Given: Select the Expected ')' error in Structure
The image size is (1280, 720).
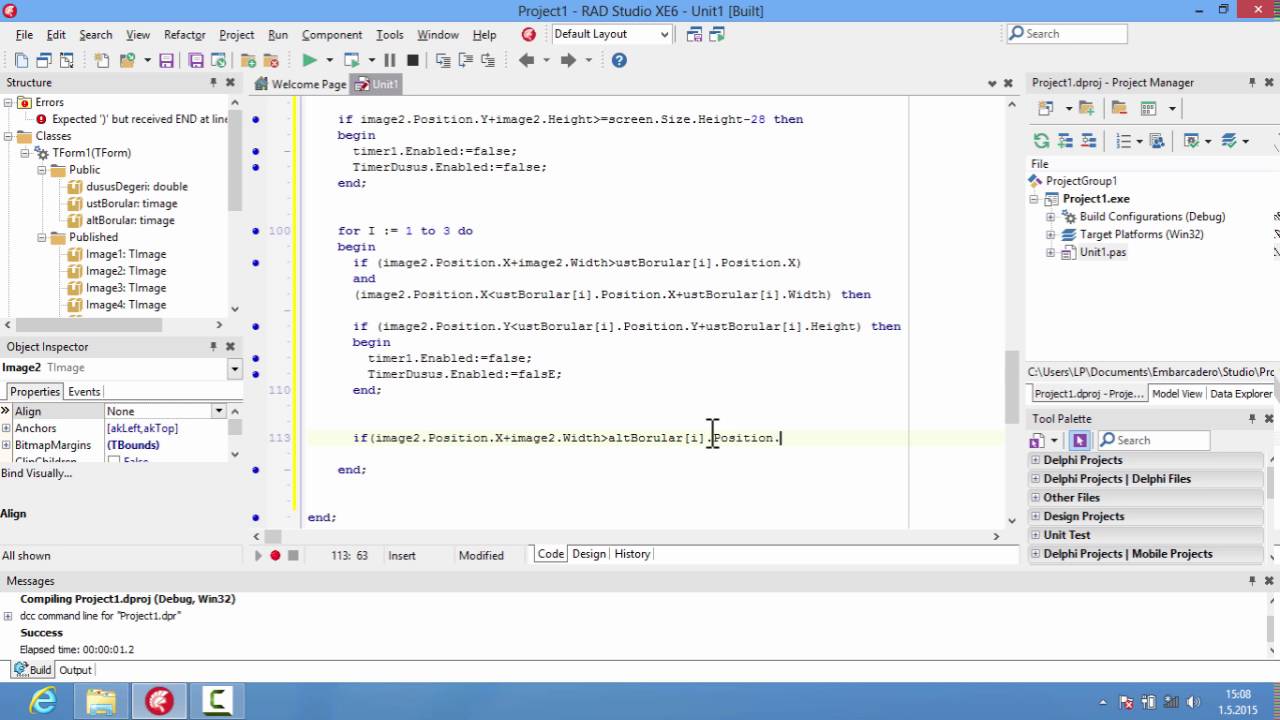Looking at the screenshot, I should click(139, 119).
